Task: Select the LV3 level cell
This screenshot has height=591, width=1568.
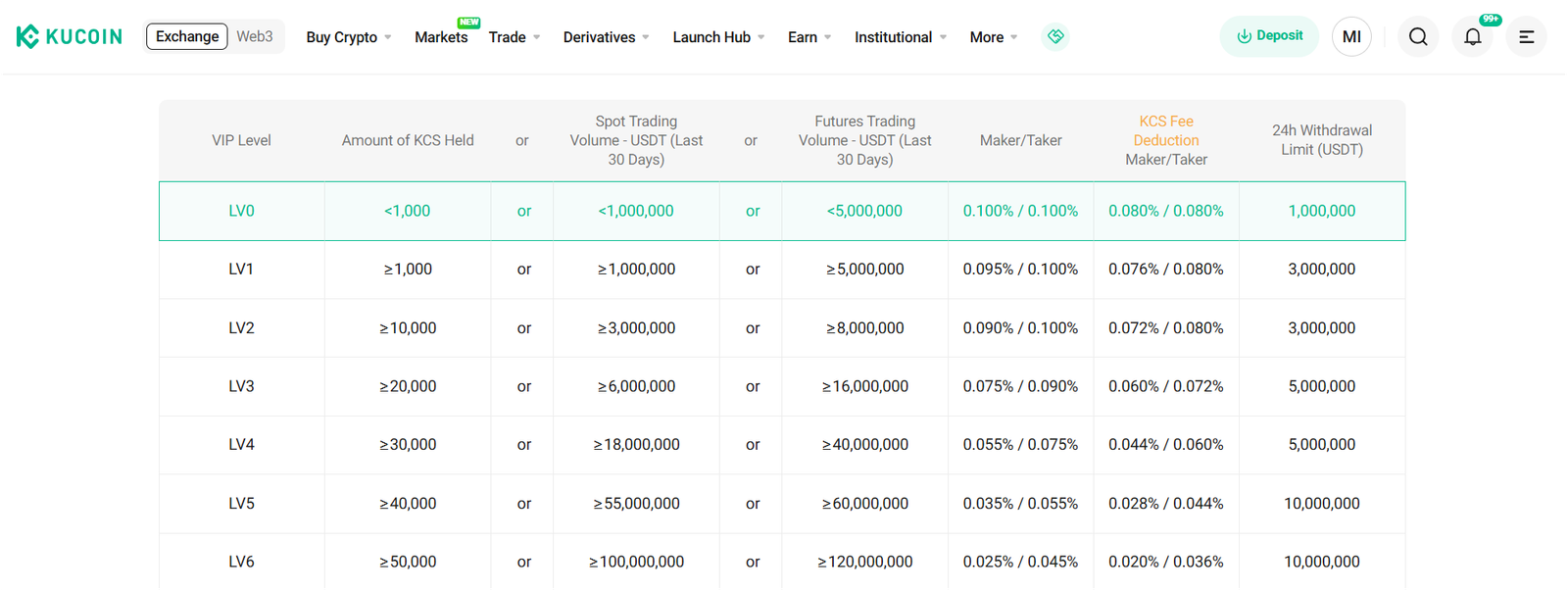Action: [241, 386]
